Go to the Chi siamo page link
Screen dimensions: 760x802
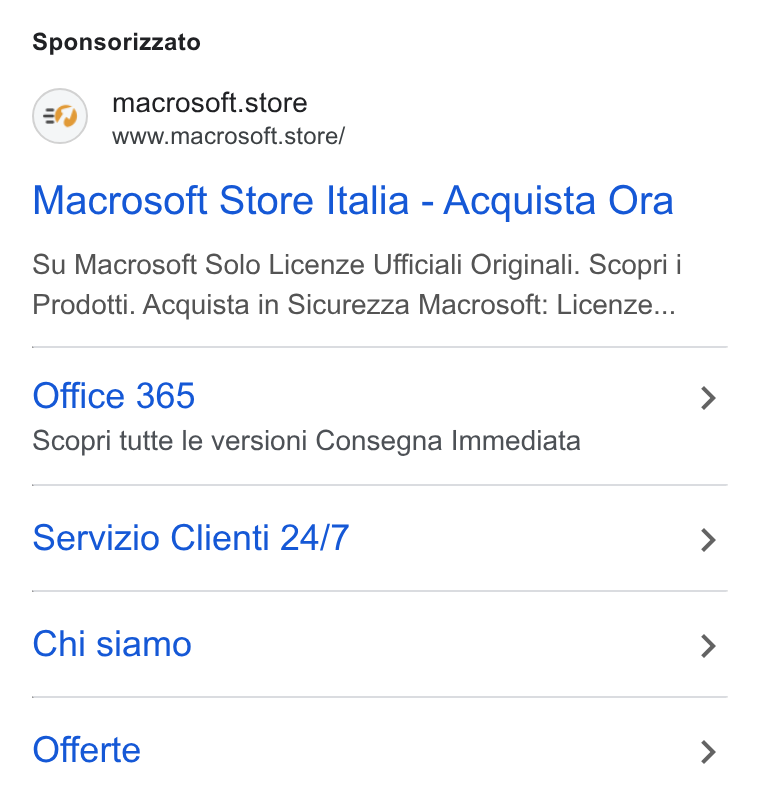[112, 644]
